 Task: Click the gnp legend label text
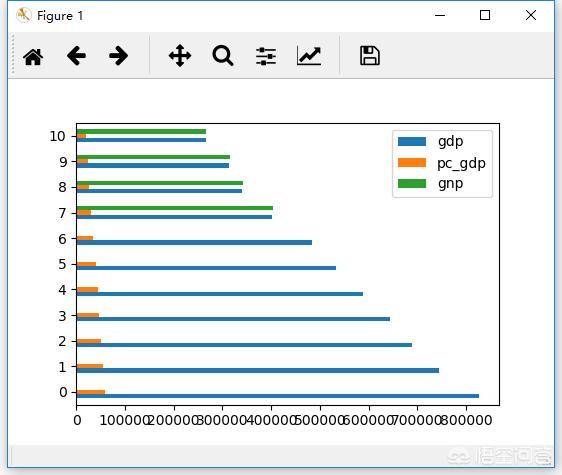pyautogui.click(x=451, y=184)
